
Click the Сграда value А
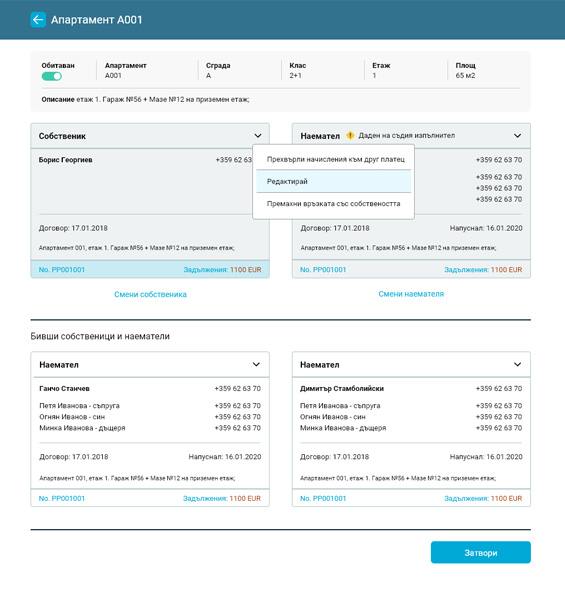click(208, 75)
